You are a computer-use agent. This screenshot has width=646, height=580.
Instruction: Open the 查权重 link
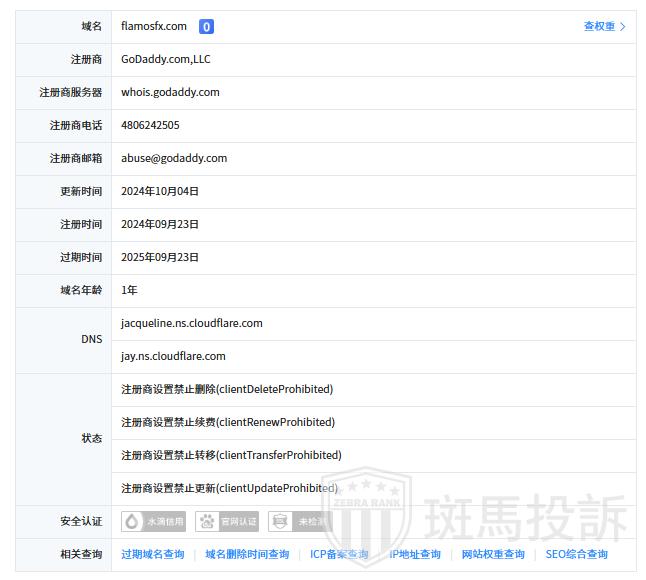coord(604,27)
